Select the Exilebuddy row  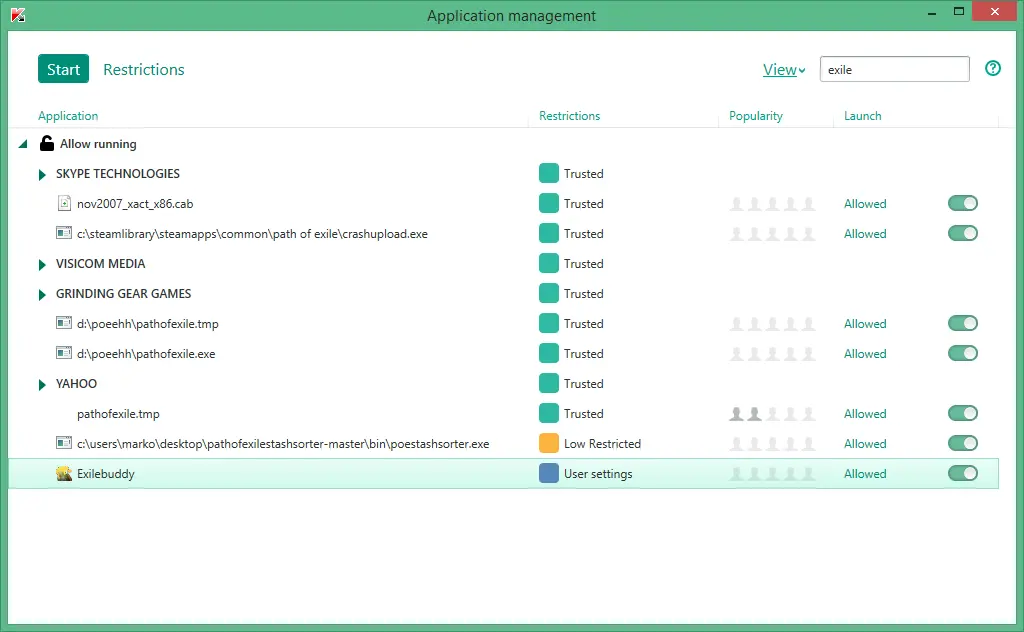[x=504, y=473]
